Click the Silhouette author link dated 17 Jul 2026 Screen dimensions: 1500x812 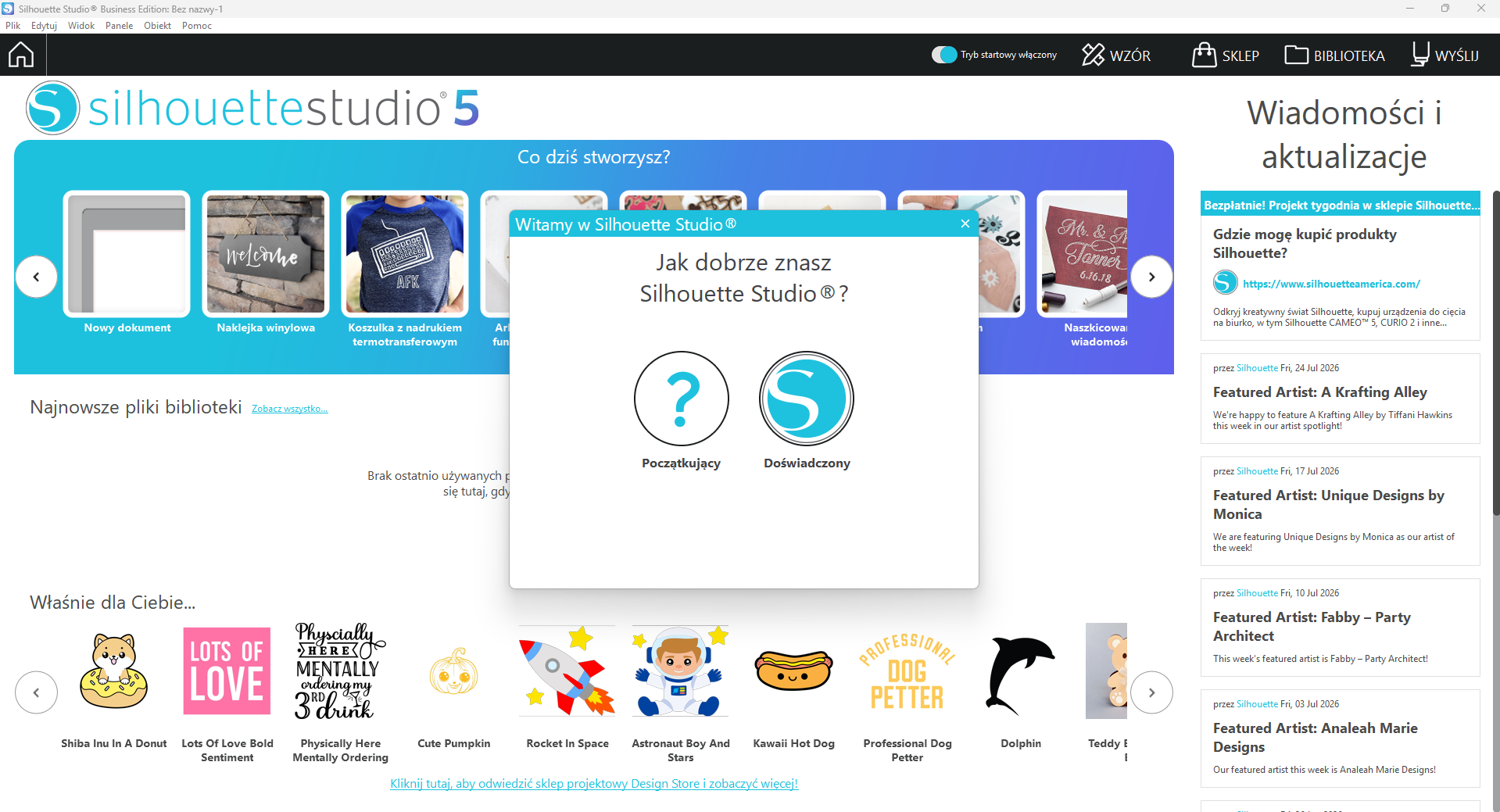click(1257, 471)
